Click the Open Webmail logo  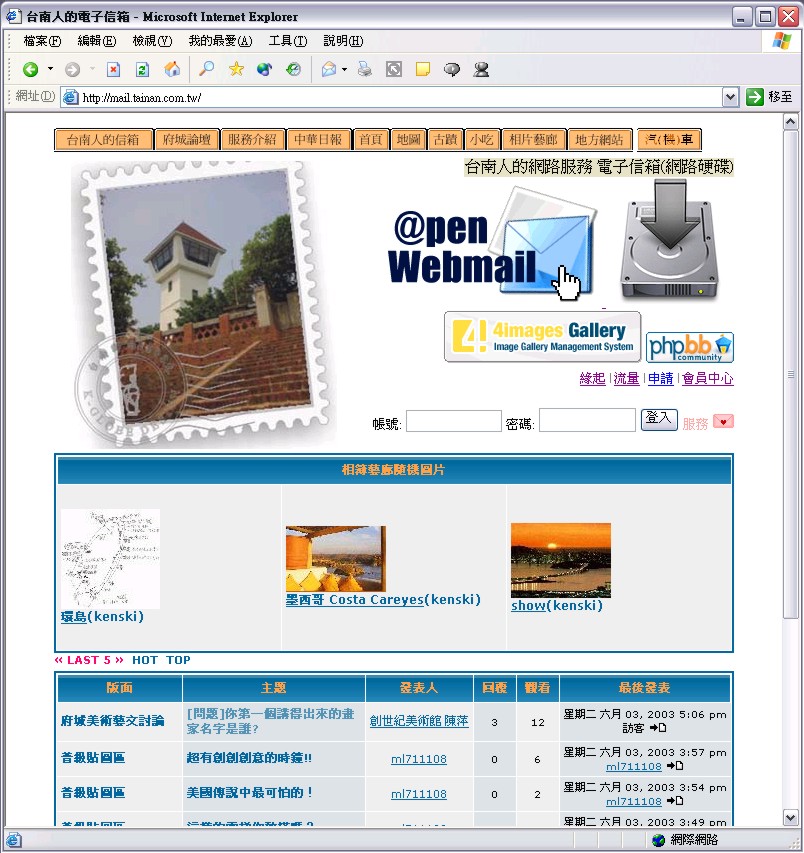491,244
